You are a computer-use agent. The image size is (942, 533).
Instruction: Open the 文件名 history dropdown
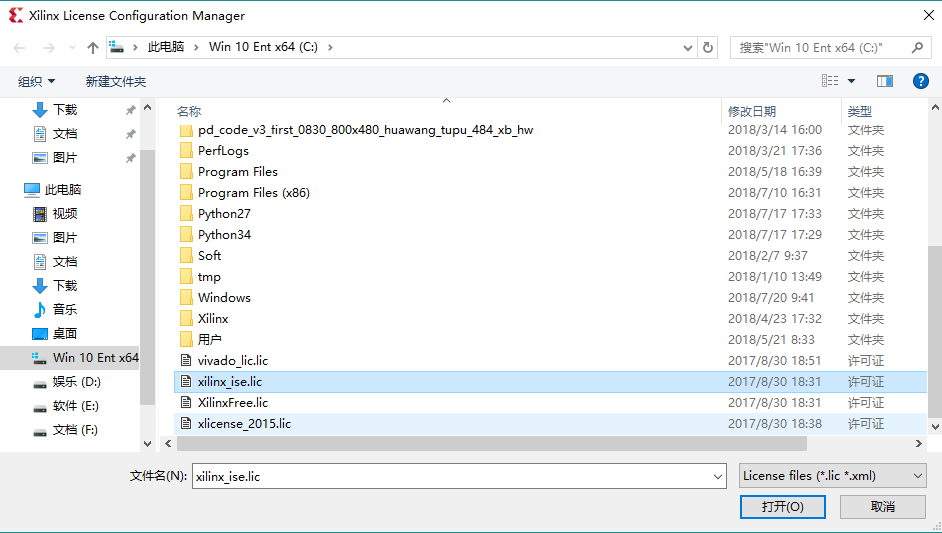point(718,477)
